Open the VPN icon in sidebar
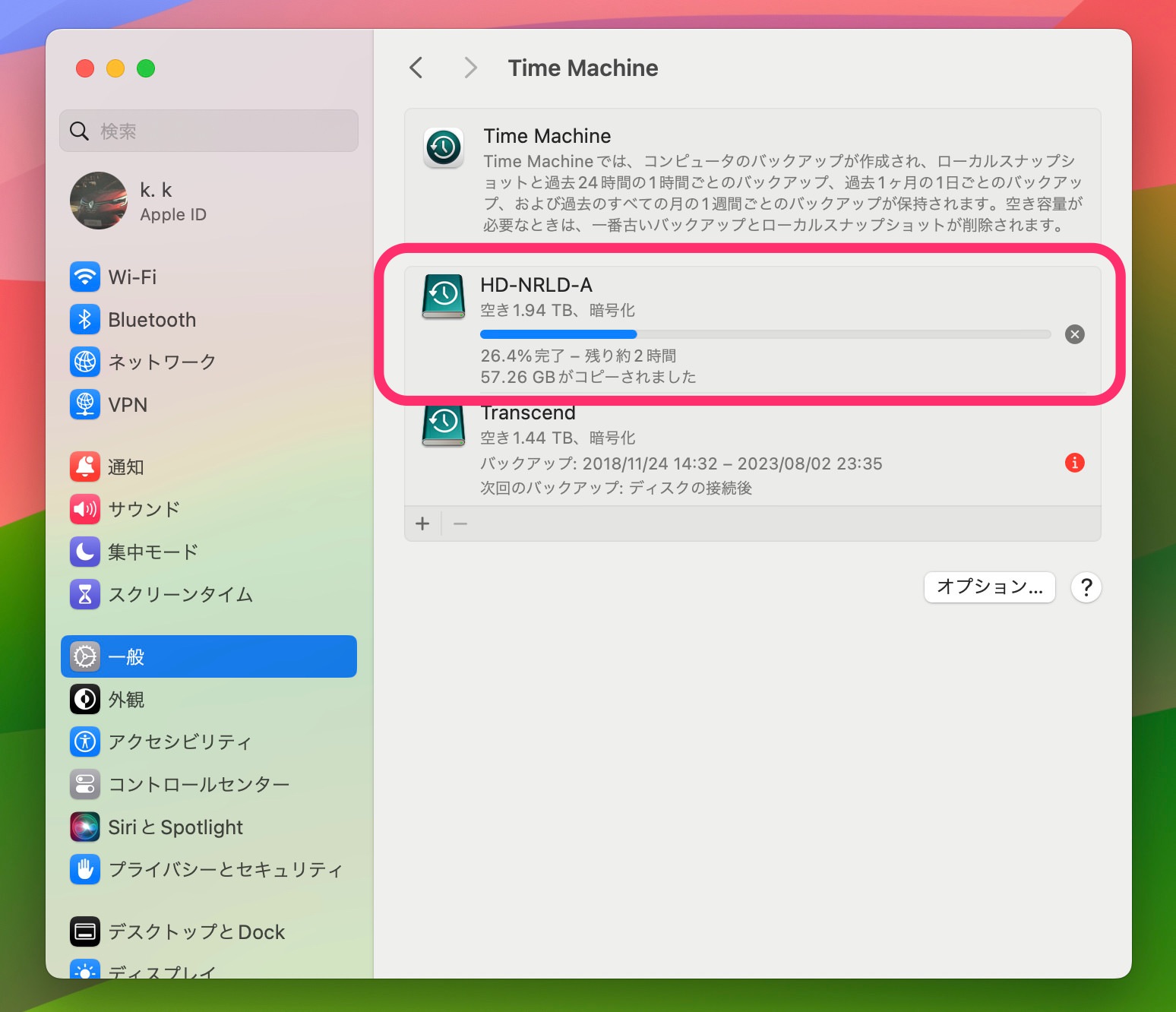The image size is (1176, 1012). [85, 404]
